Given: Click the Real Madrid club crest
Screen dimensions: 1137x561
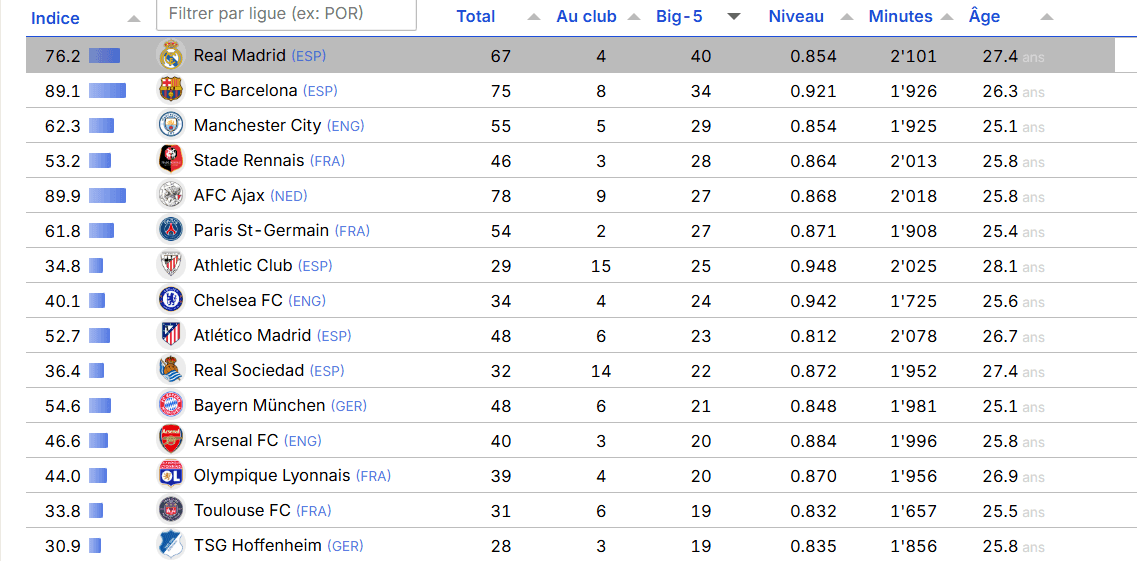Looking at the screenshot, I should (x=171, y=56).
